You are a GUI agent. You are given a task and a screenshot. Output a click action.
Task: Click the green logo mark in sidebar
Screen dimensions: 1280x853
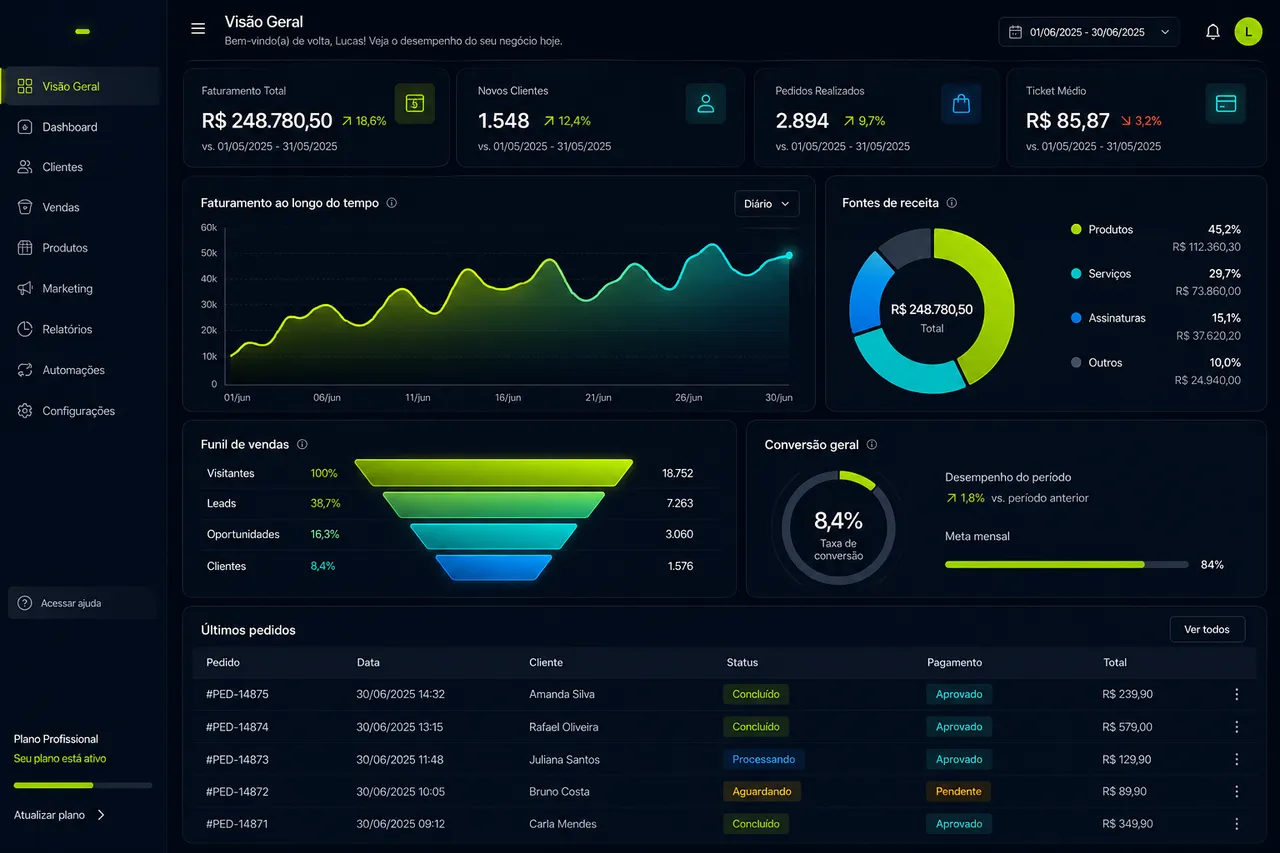tap(82, 31)
